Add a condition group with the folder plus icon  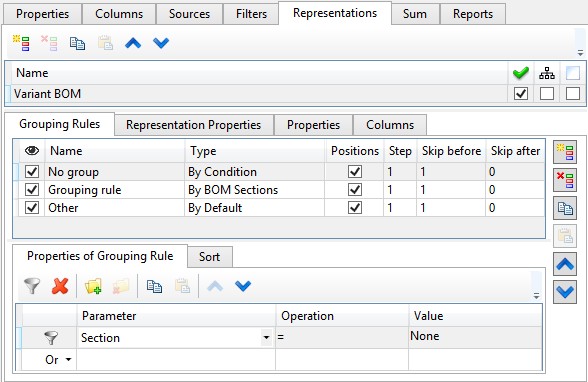(93, 286)
